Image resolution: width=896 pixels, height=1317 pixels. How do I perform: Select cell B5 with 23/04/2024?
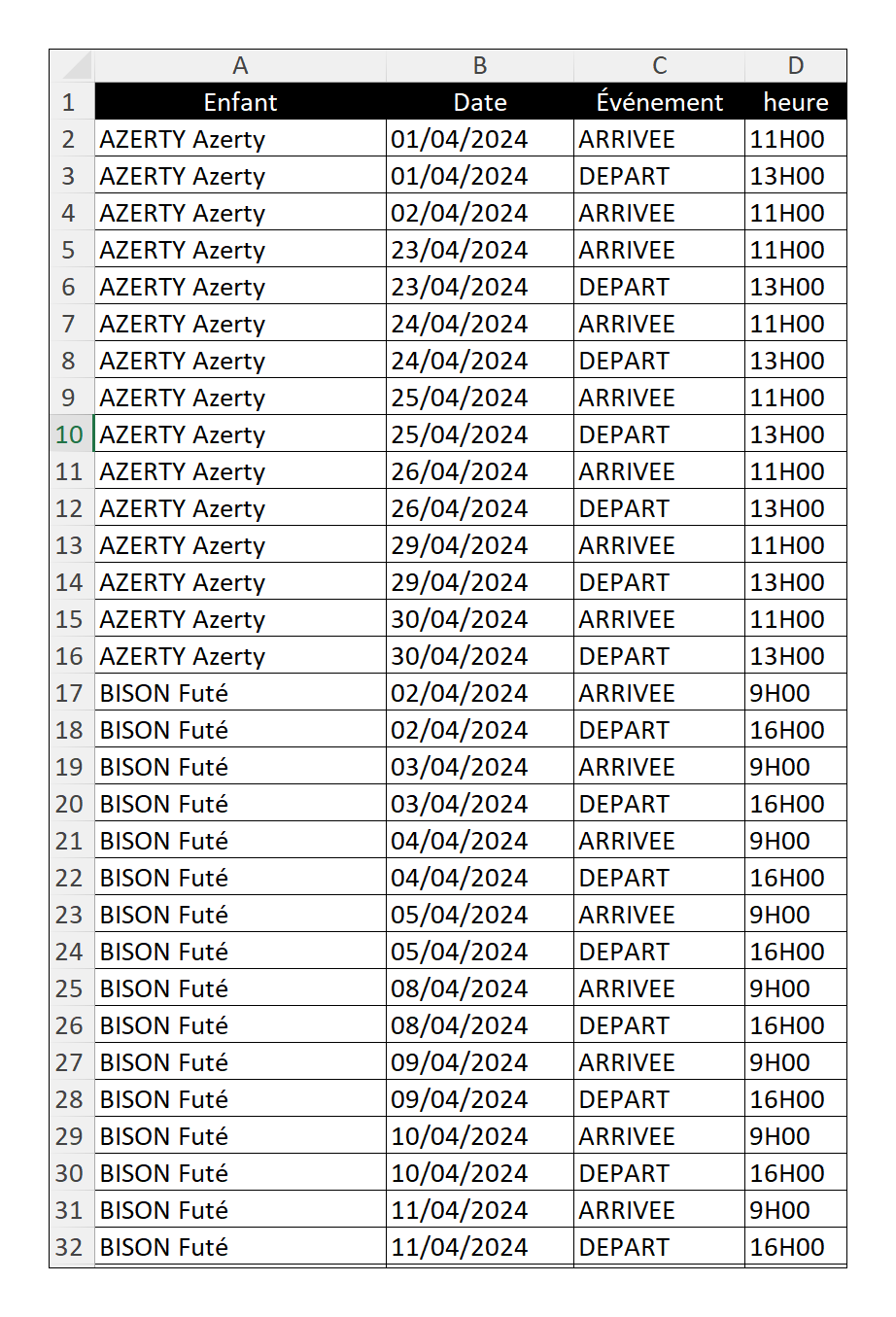[480, 250]
